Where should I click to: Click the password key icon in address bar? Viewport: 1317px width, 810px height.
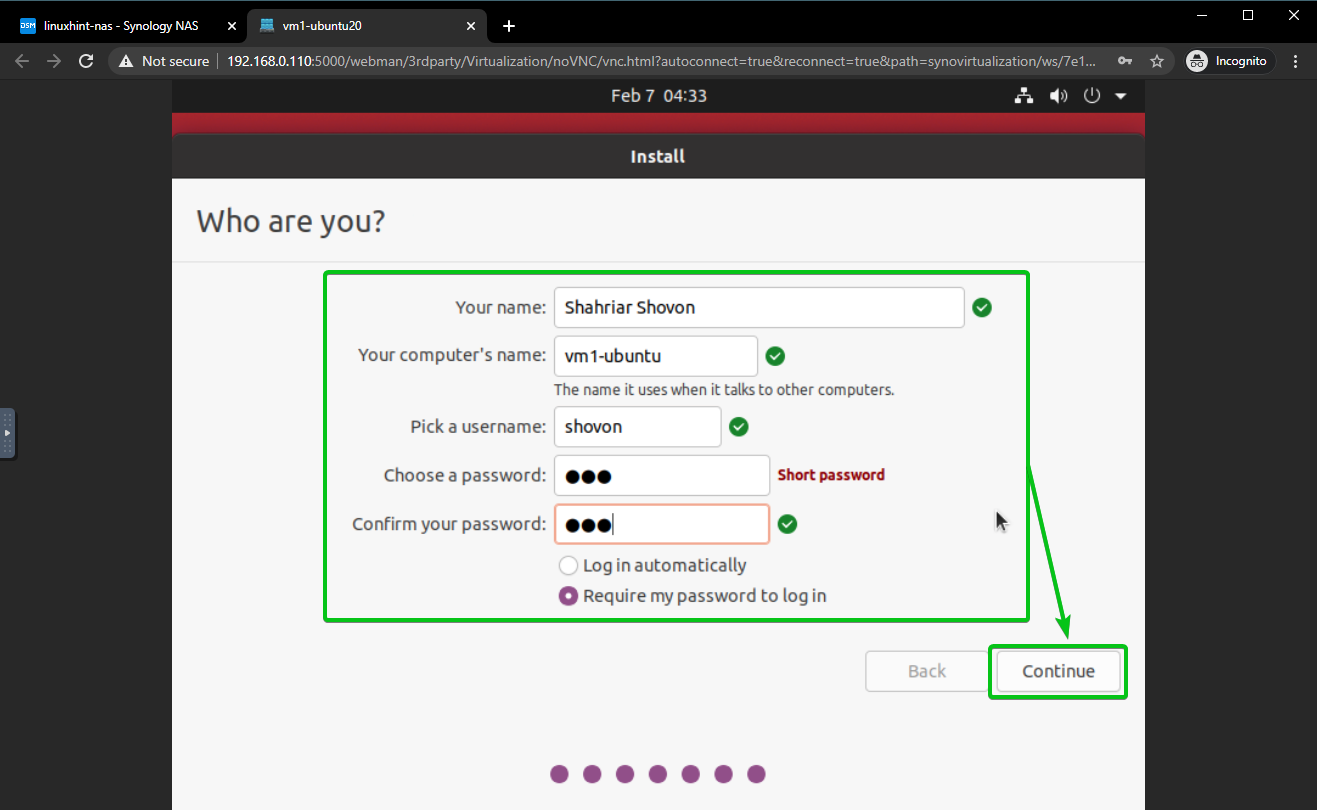[x=1125, y=61]
